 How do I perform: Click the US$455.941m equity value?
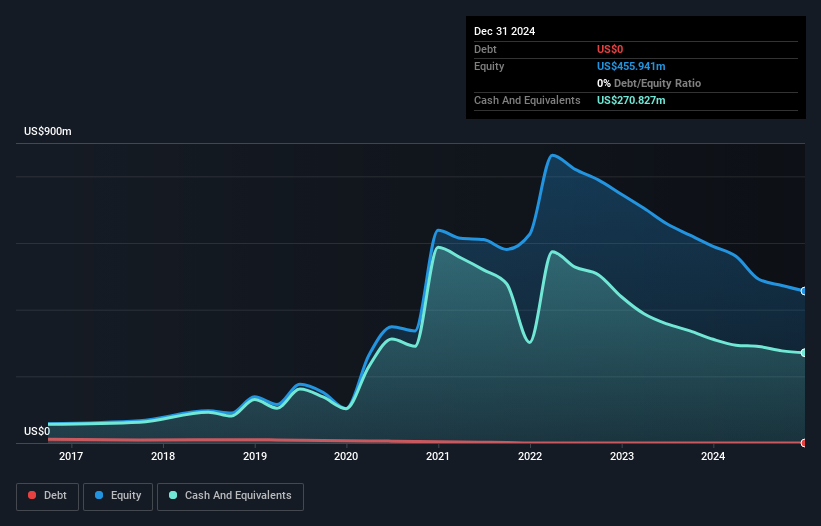pyautogui.click(x=631, y=66)
